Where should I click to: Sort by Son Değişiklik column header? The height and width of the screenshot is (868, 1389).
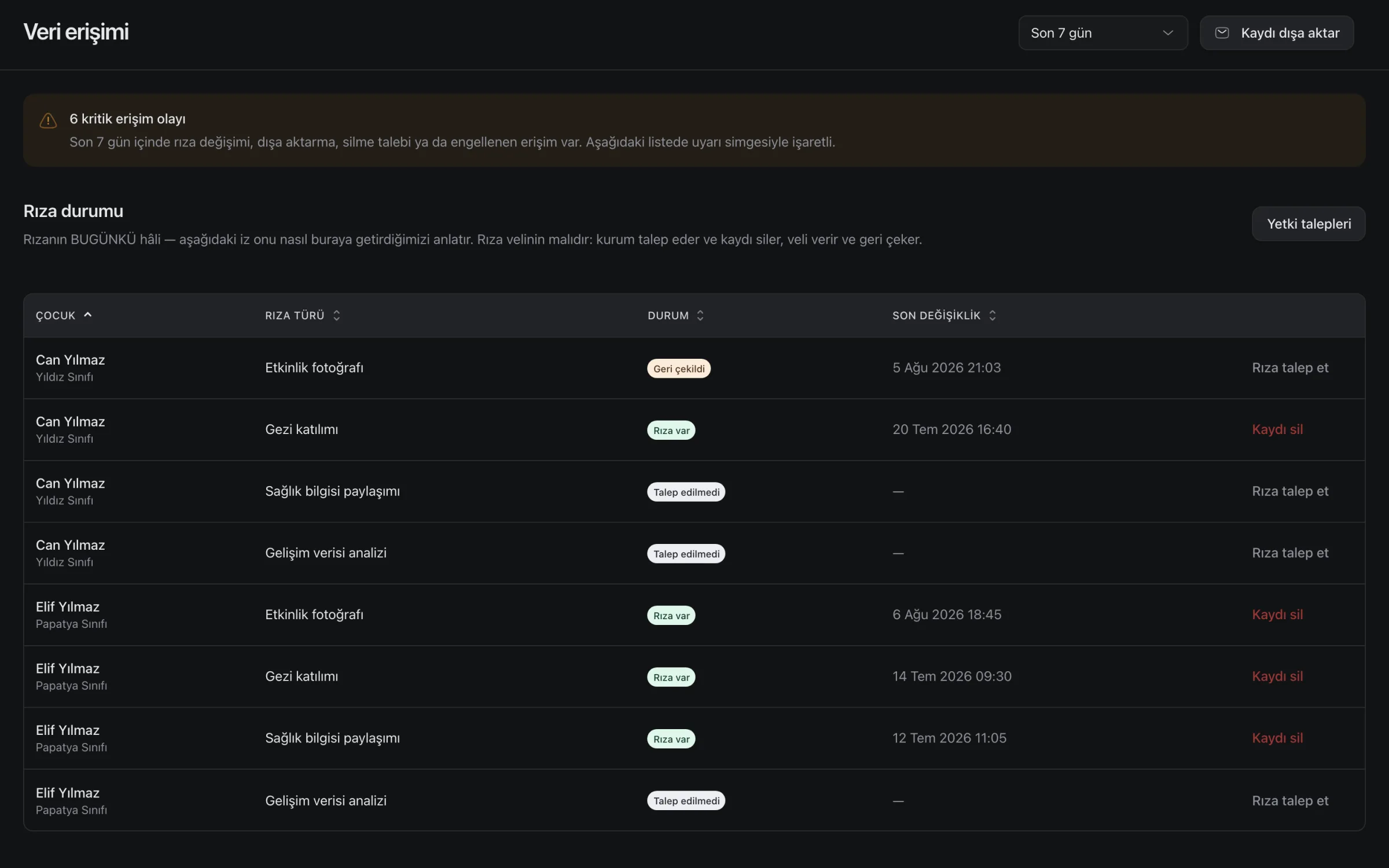click(x=944, y=315)
